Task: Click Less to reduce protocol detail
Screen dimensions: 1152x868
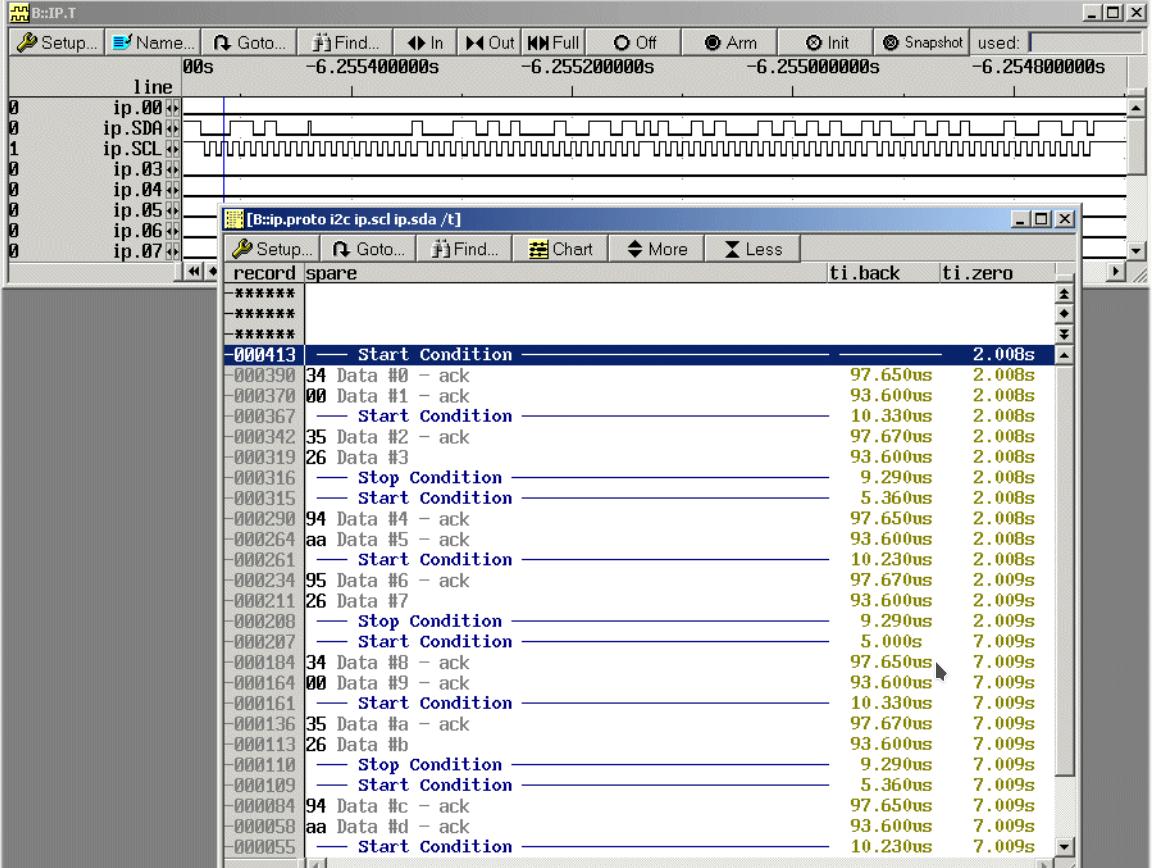Action: pyautogui.click(x=752, y=249)
